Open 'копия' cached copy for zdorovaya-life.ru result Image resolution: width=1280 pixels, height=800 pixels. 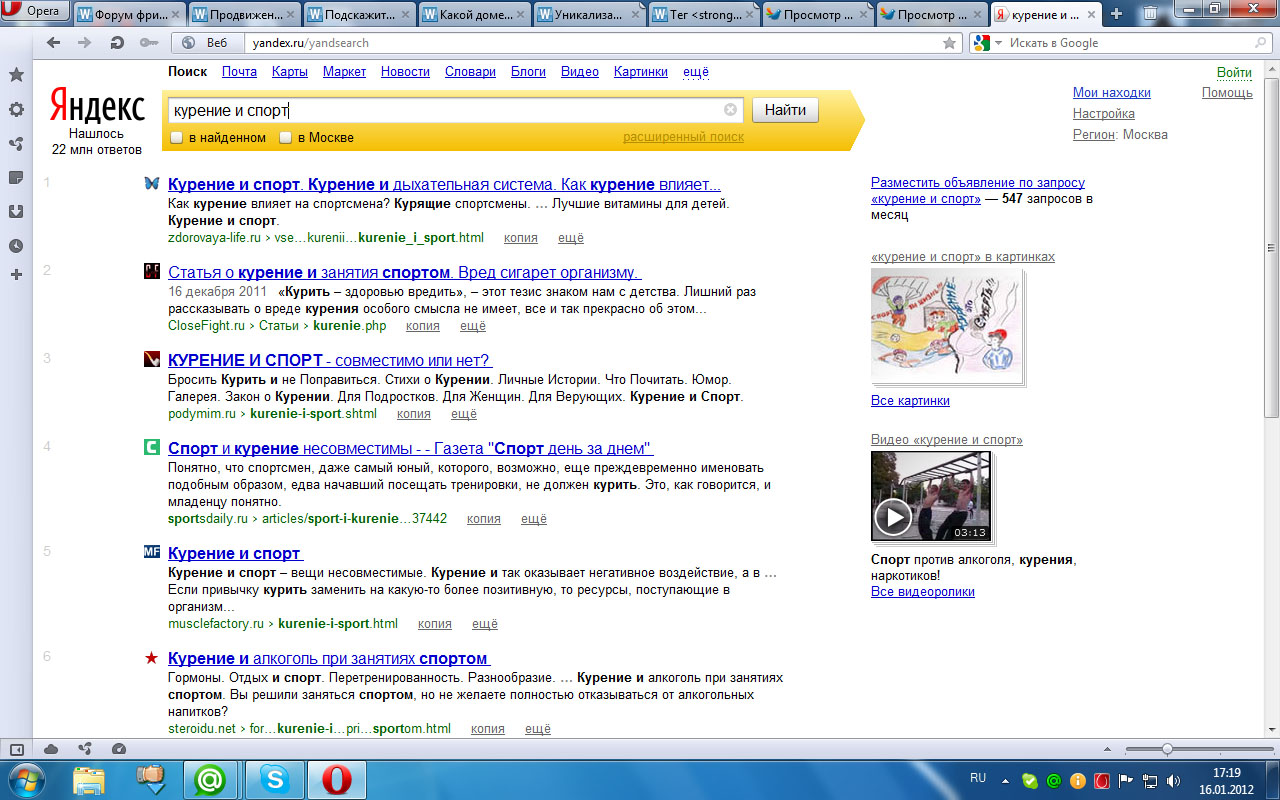[x=521, y=238]
